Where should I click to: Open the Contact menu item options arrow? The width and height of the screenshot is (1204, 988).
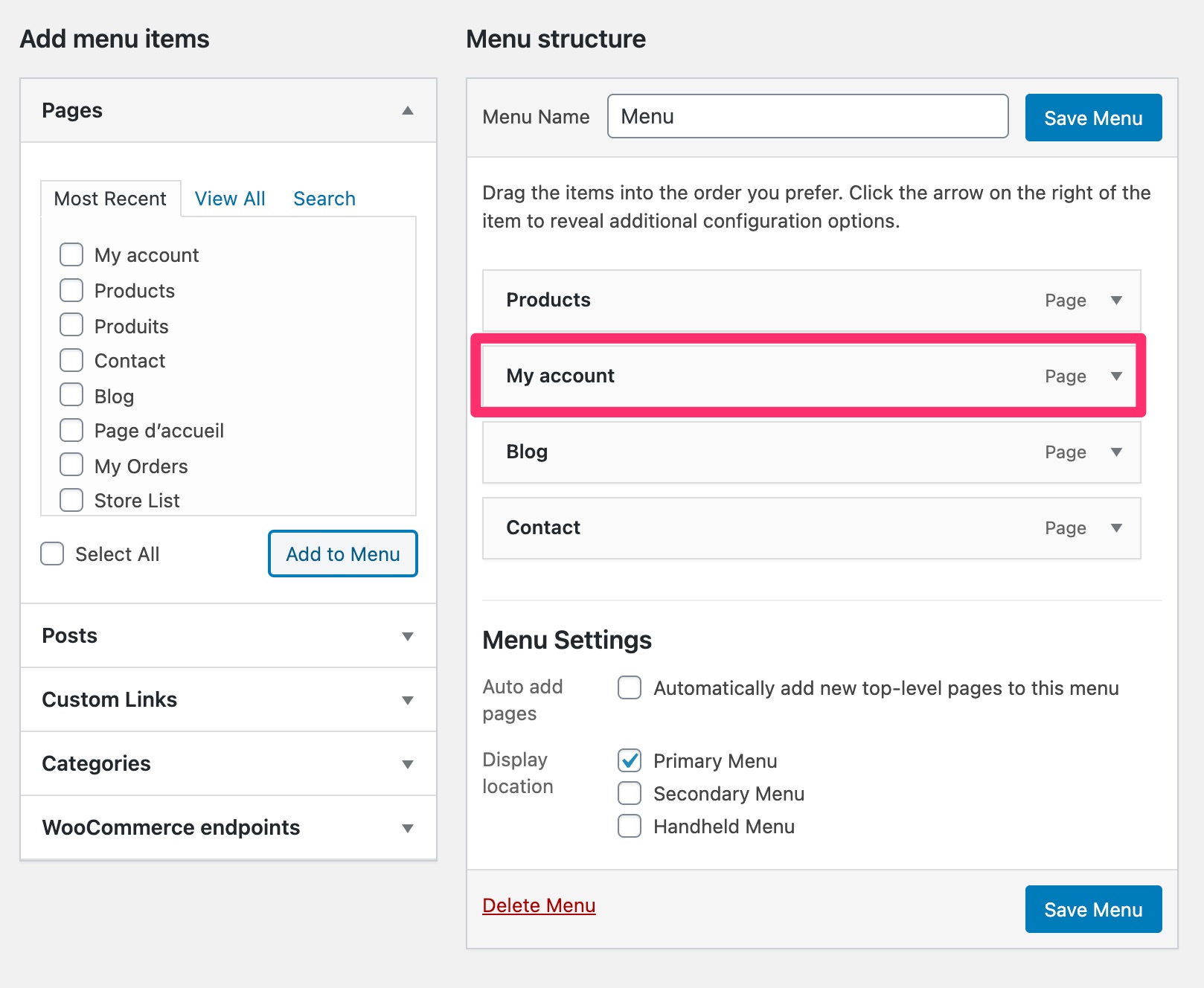point(1116,528)
